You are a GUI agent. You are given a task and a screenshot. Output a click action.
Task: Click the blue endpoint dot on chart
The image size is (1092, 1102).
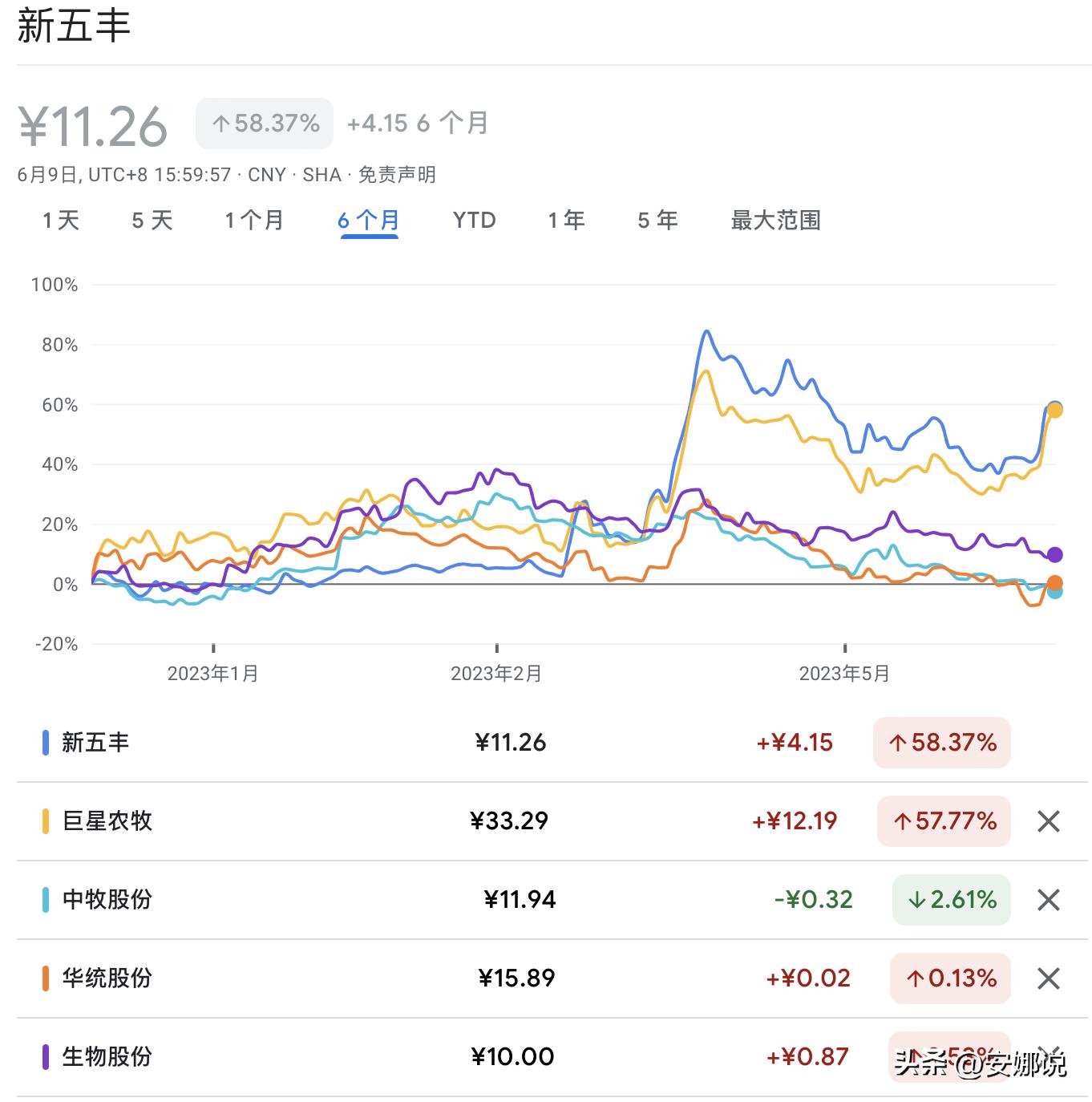(1054, 408)
